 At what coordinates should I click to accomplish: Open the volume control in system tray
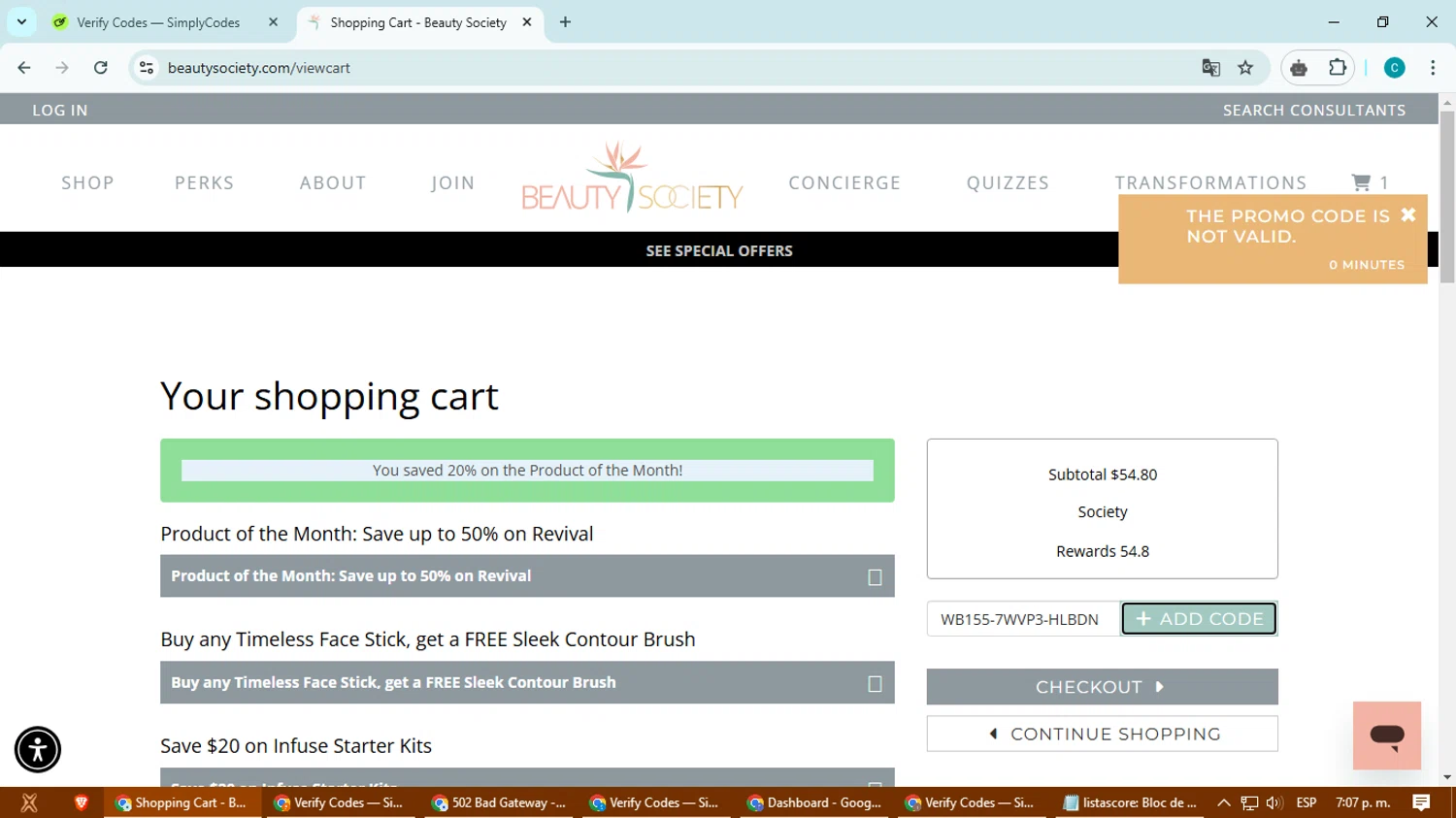pos(1274,802)
